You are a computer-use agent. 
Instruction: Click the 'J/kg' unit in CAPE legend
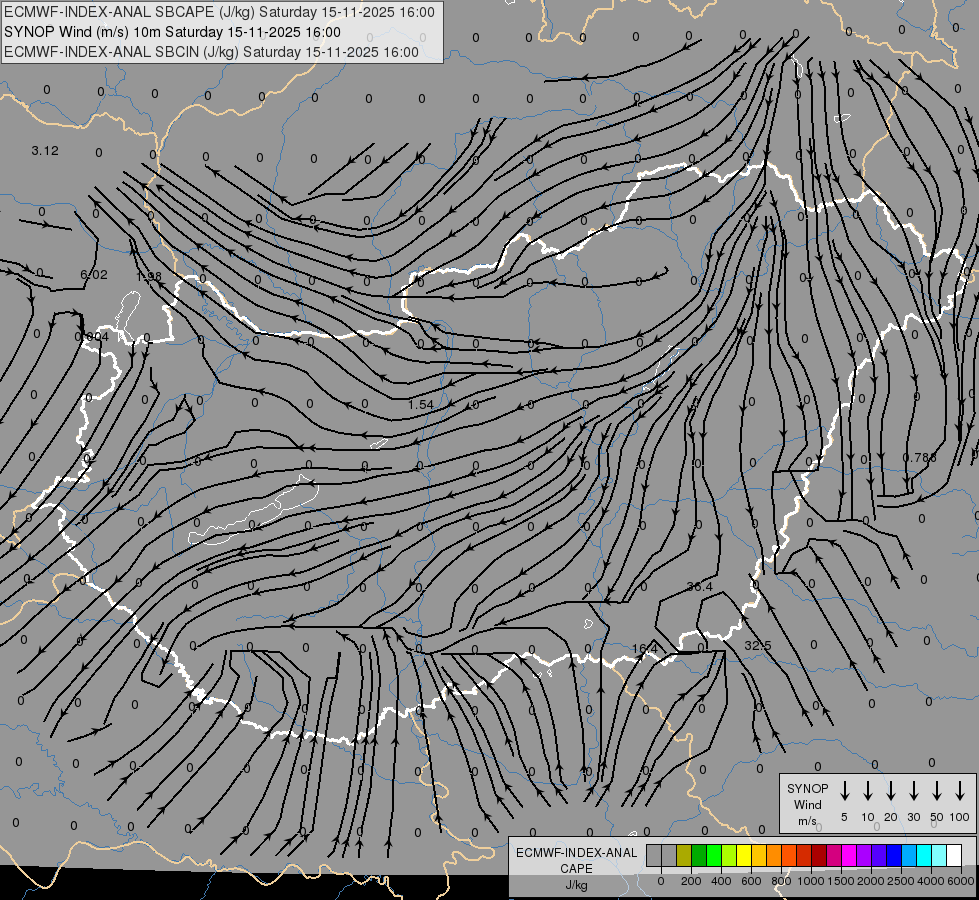(x=576, y=885)
